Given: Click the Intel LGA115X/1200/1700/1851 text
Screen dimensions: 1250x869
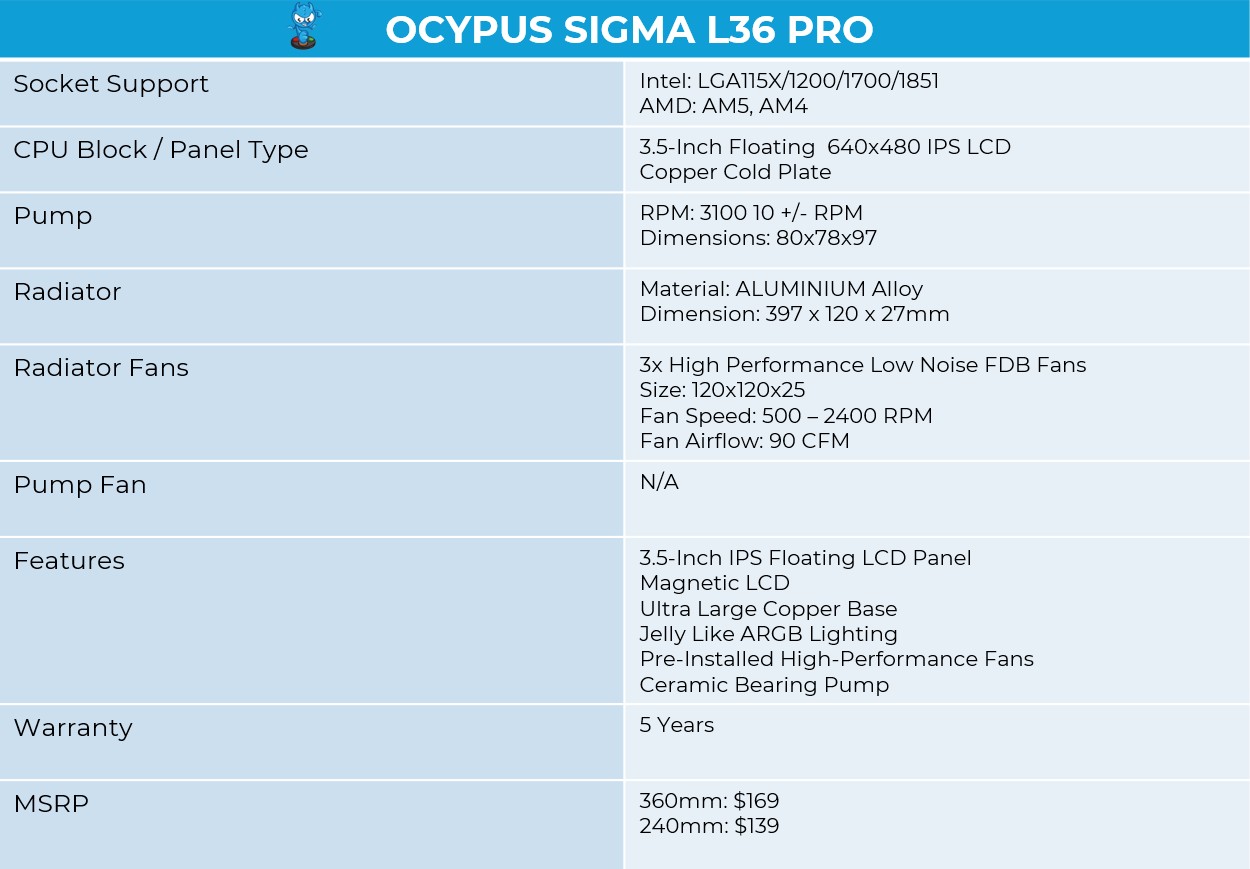Looking at the screenshot, I should click(x=789, y=81).
